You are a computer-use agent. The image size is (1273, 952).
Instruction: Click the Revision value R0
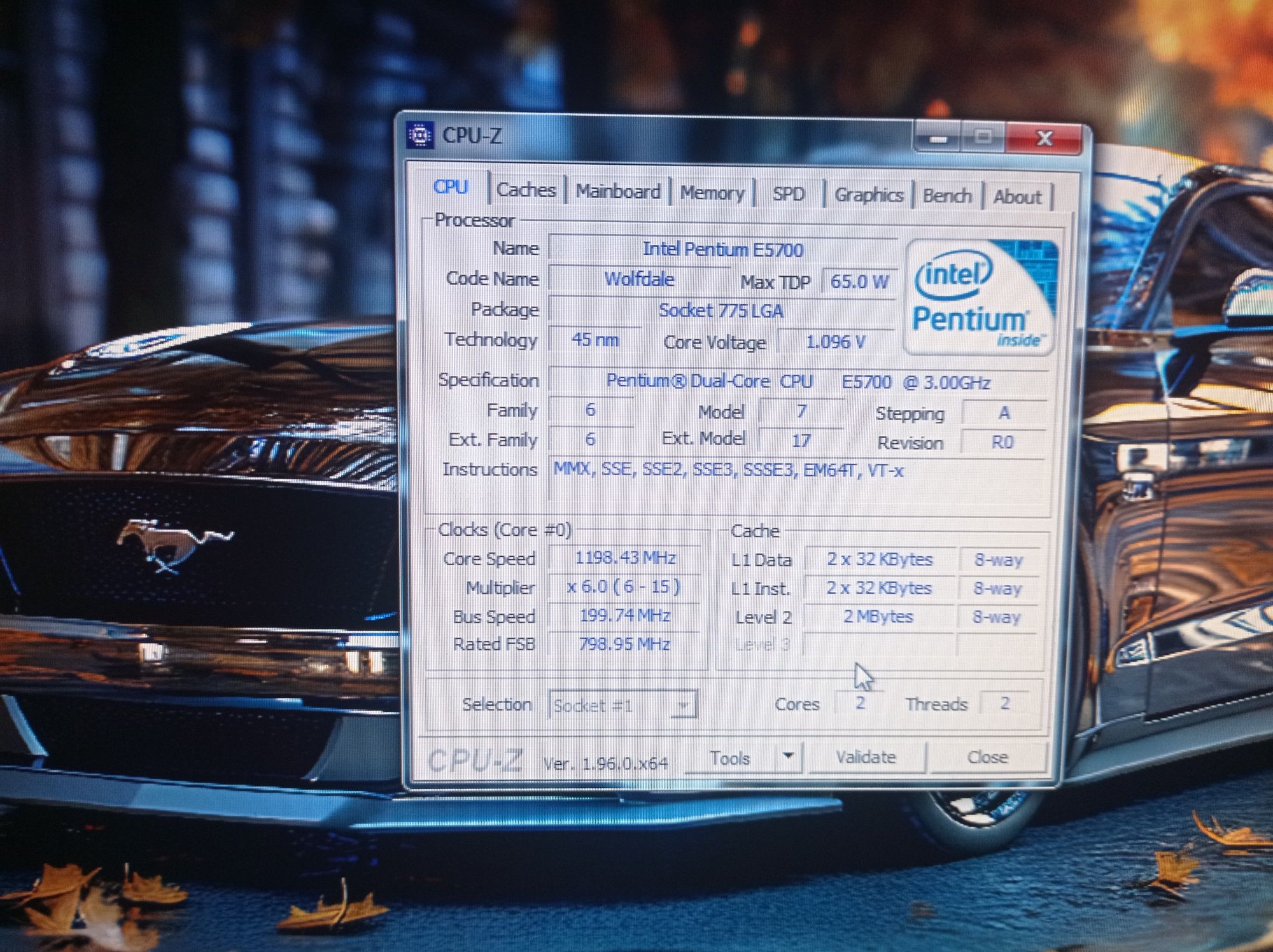click(1002, 442)
